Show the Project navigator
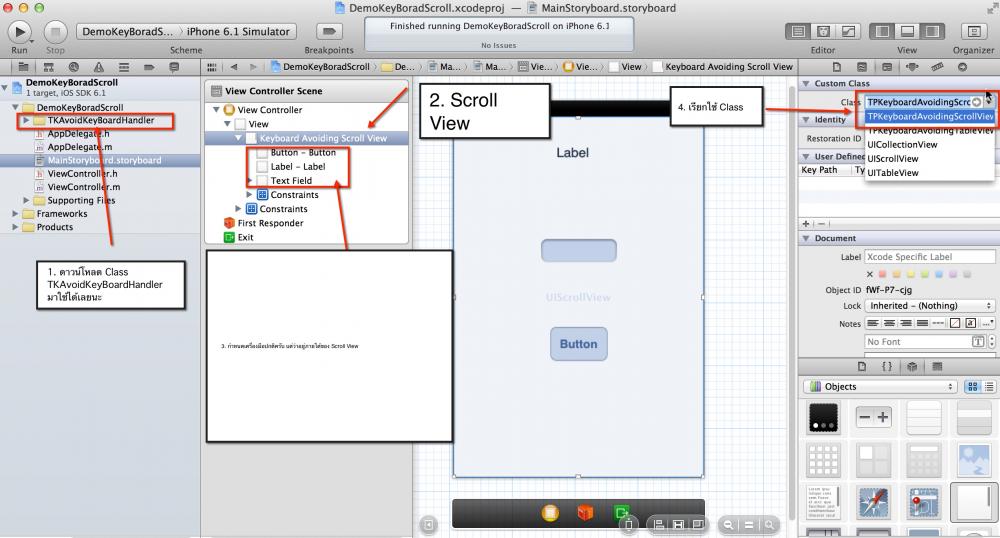 pos(23,67)
